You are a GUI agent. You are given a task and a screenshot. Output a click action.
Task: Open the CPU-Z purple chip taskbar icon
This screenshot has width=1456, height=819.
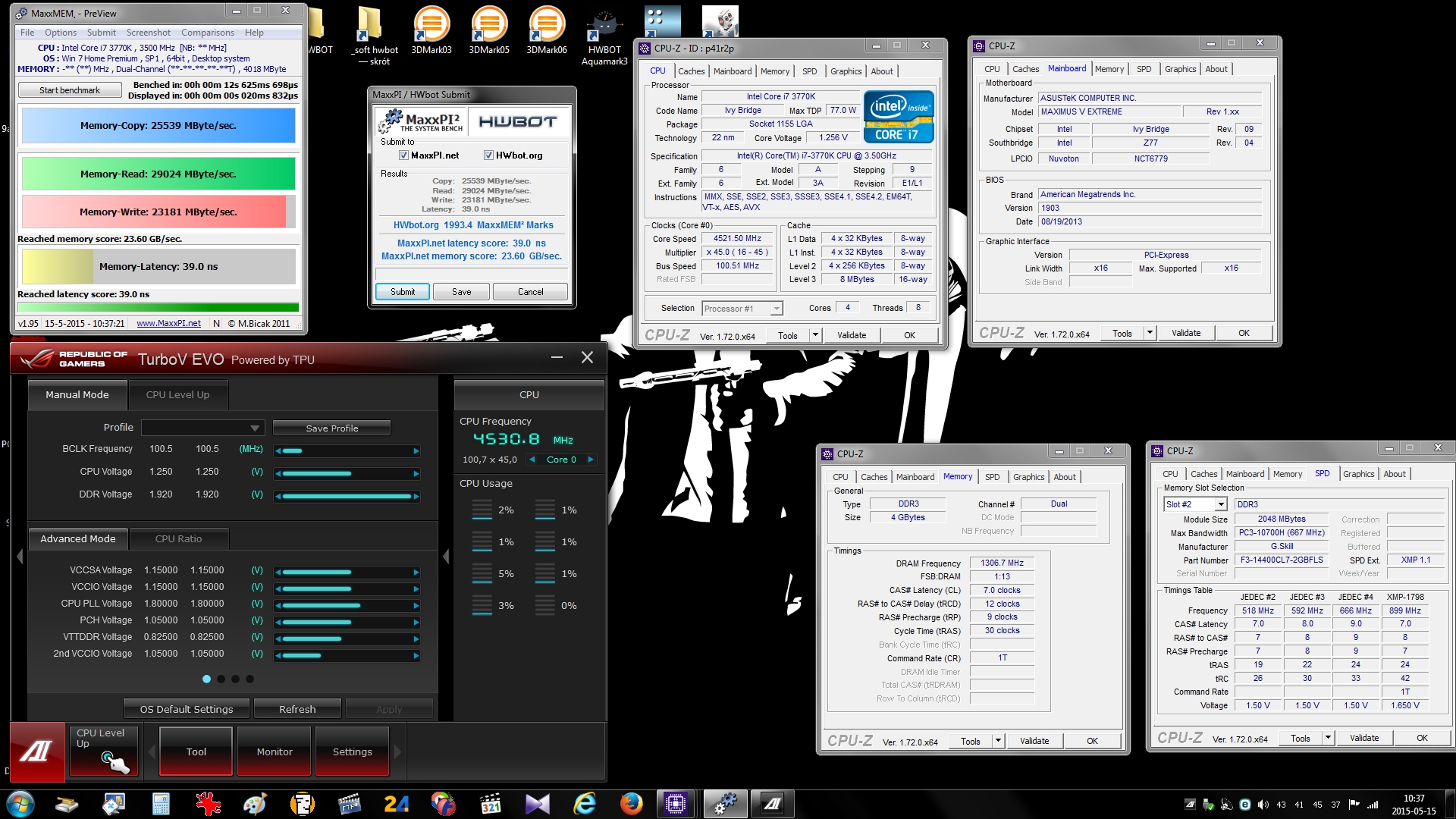pyautogui.click(x=675, y=804)
